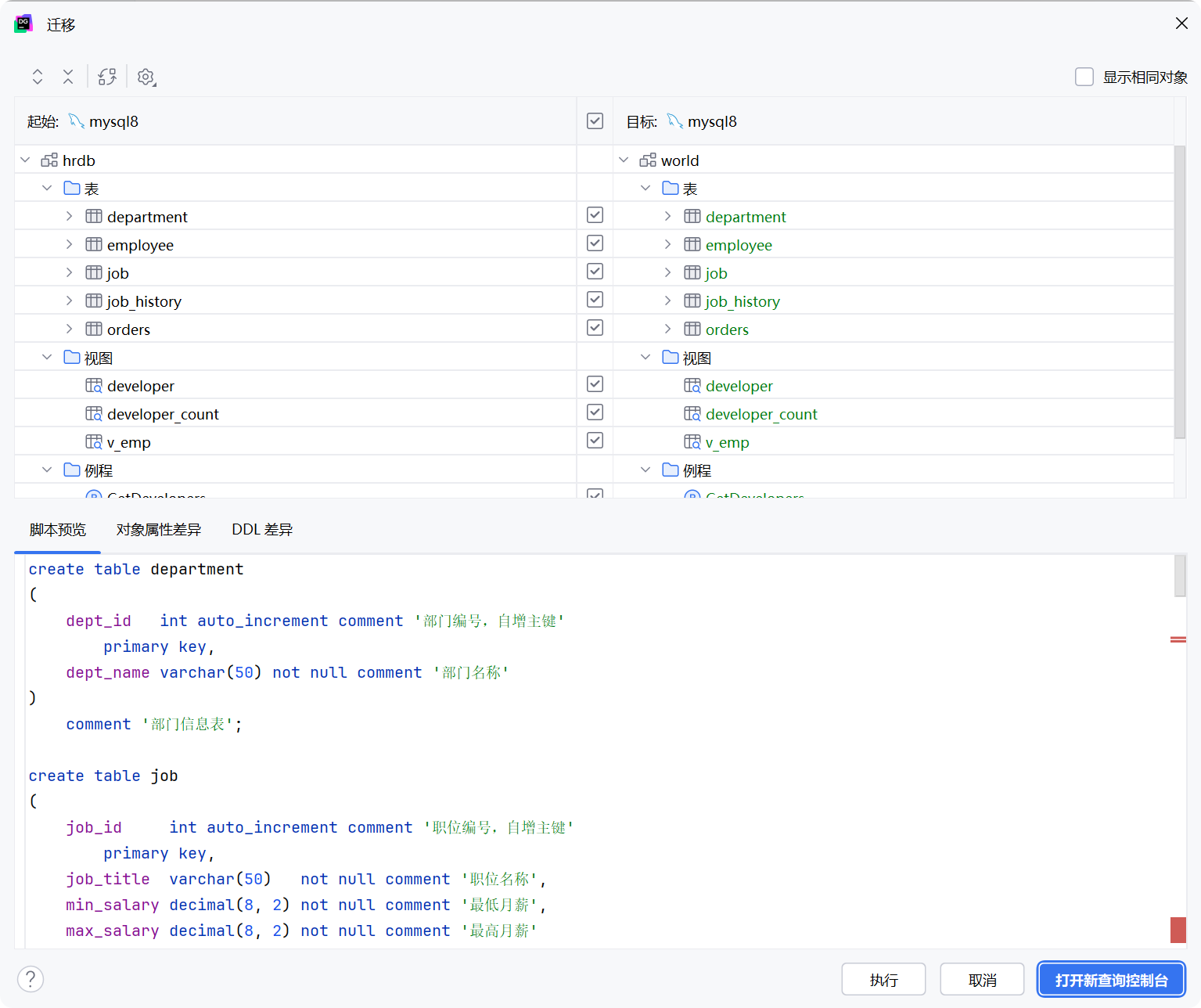Click source developer view icon

pyautogui.click(x=94, y=385)
